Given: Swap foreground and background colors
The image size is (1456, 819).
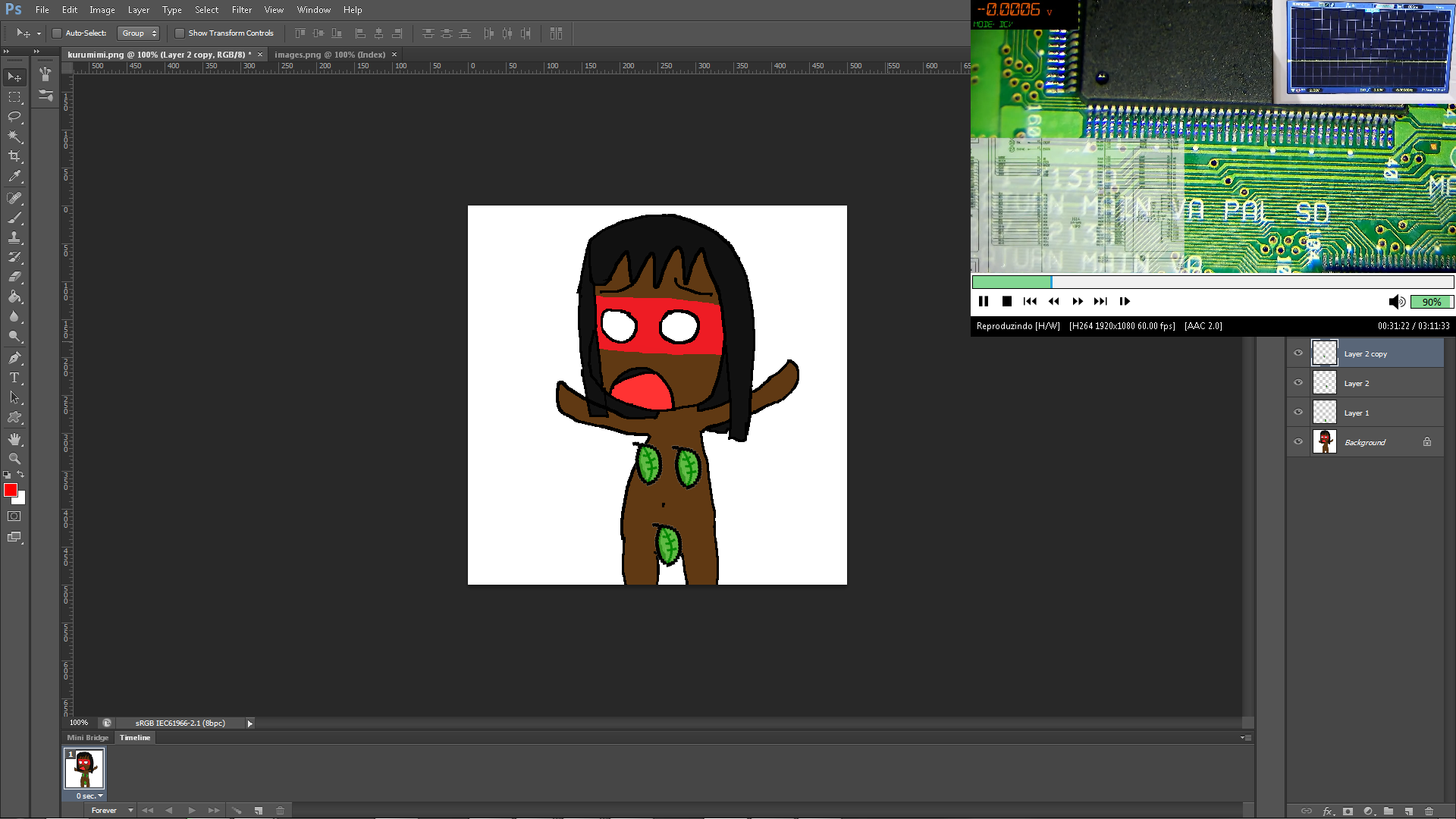Looking at the screenshot, I should (x=21, y=475).
